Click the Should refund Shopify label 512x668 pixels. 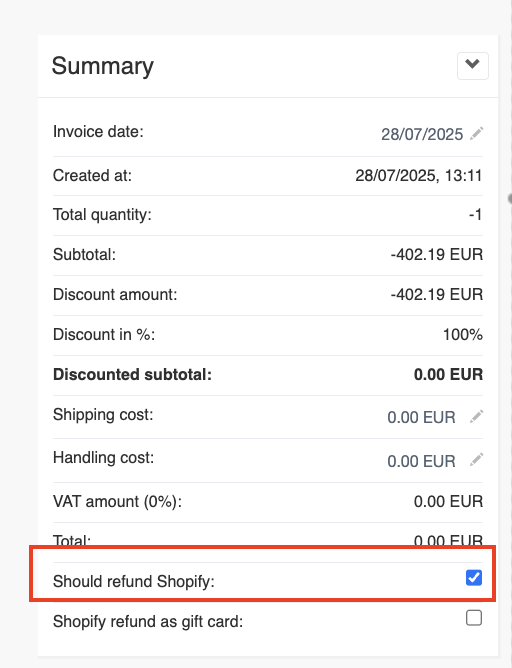click(134, 582)
